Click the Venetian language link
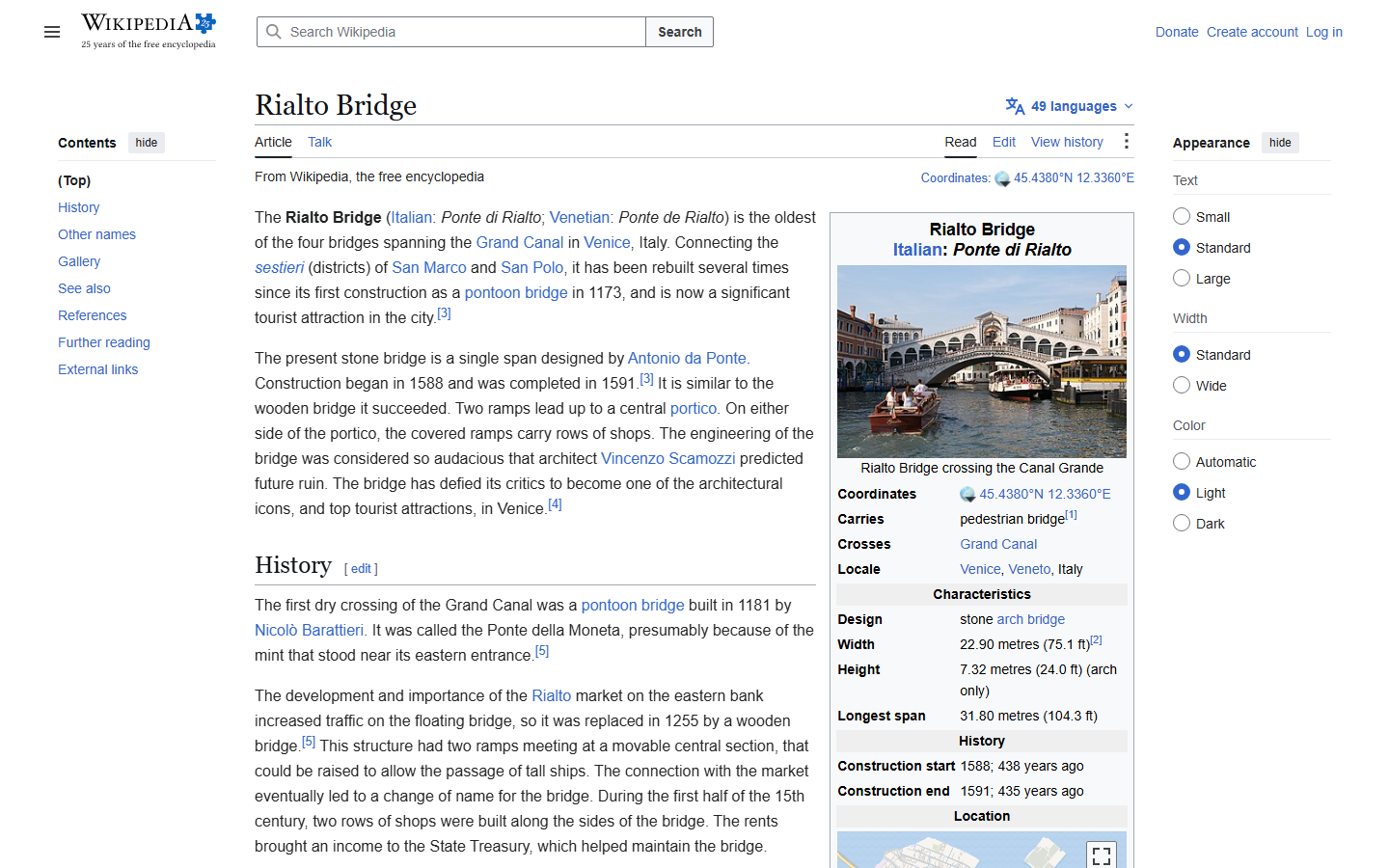Screen dimensions: 1389x868 coord(580,217)
